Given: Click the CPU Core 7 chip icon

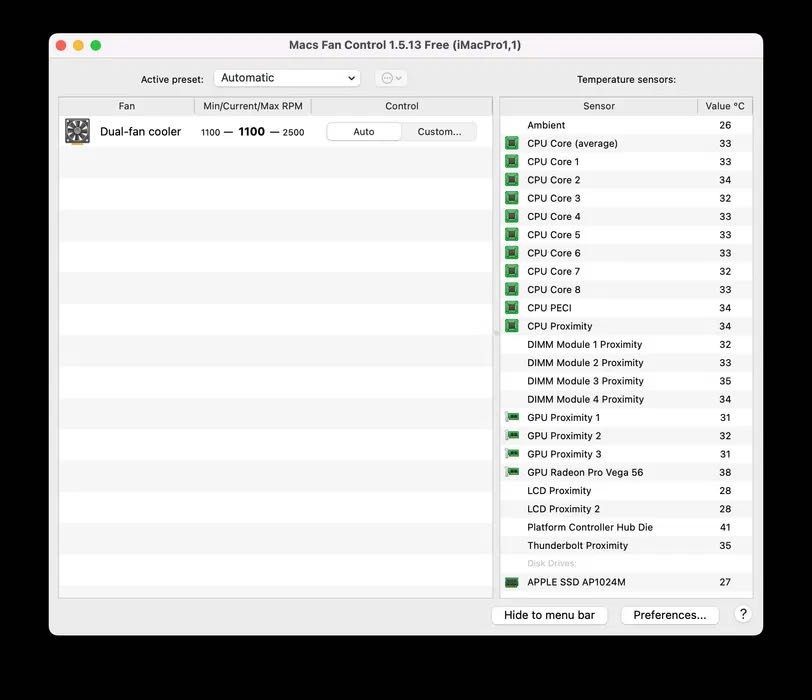Looking at the screenshot, I should (512, 271).
